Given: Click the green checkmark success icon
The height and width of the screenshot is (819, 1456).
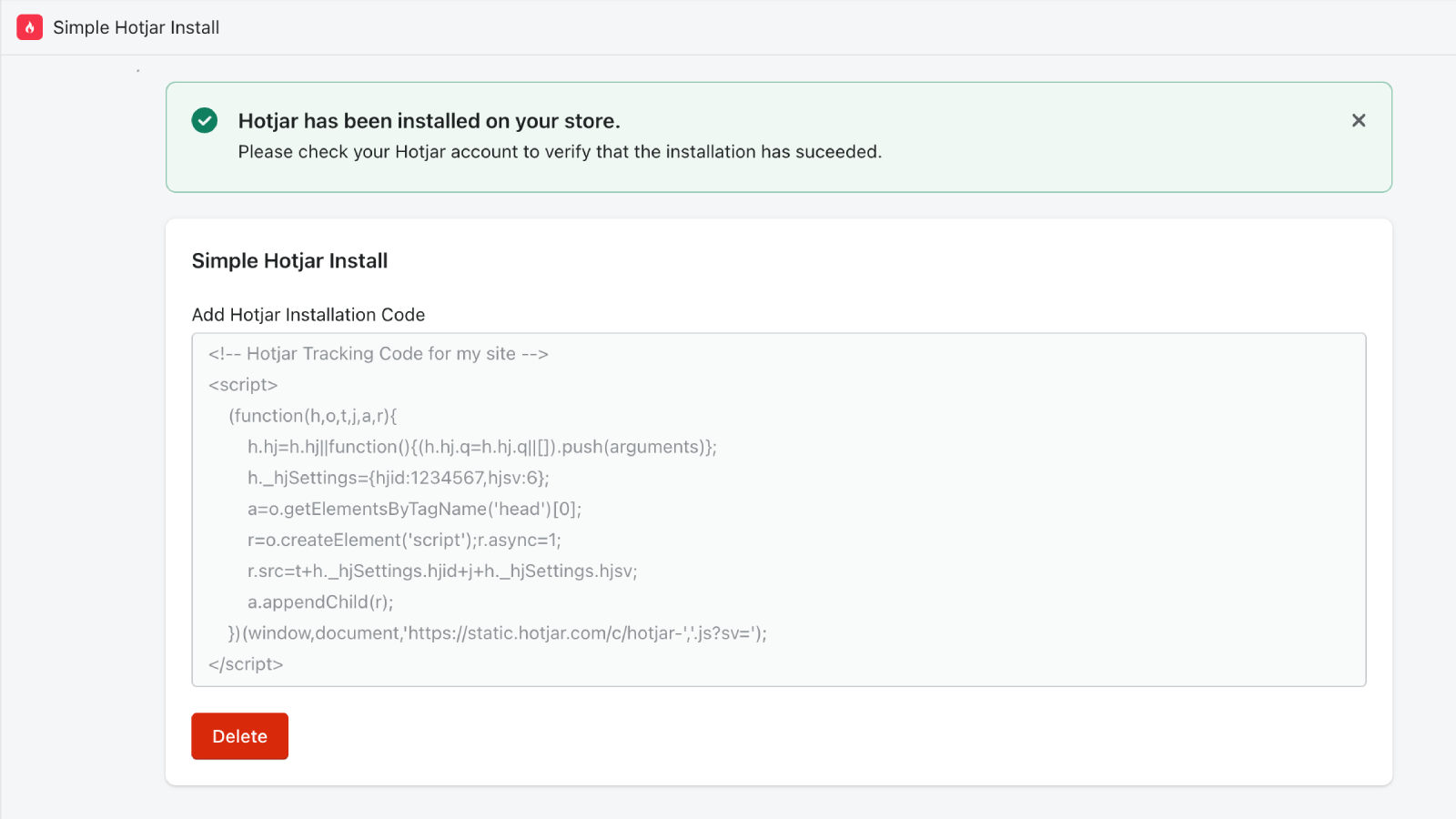Looking at the screenshot, I should pos(204,120).
